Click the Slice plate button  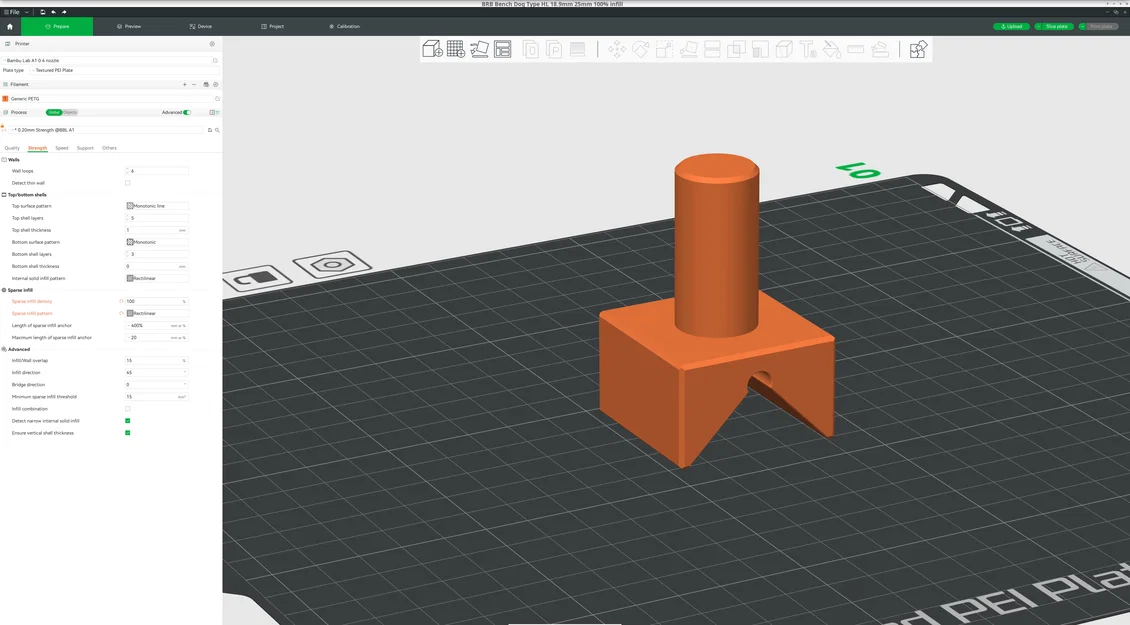point(1057,27)
